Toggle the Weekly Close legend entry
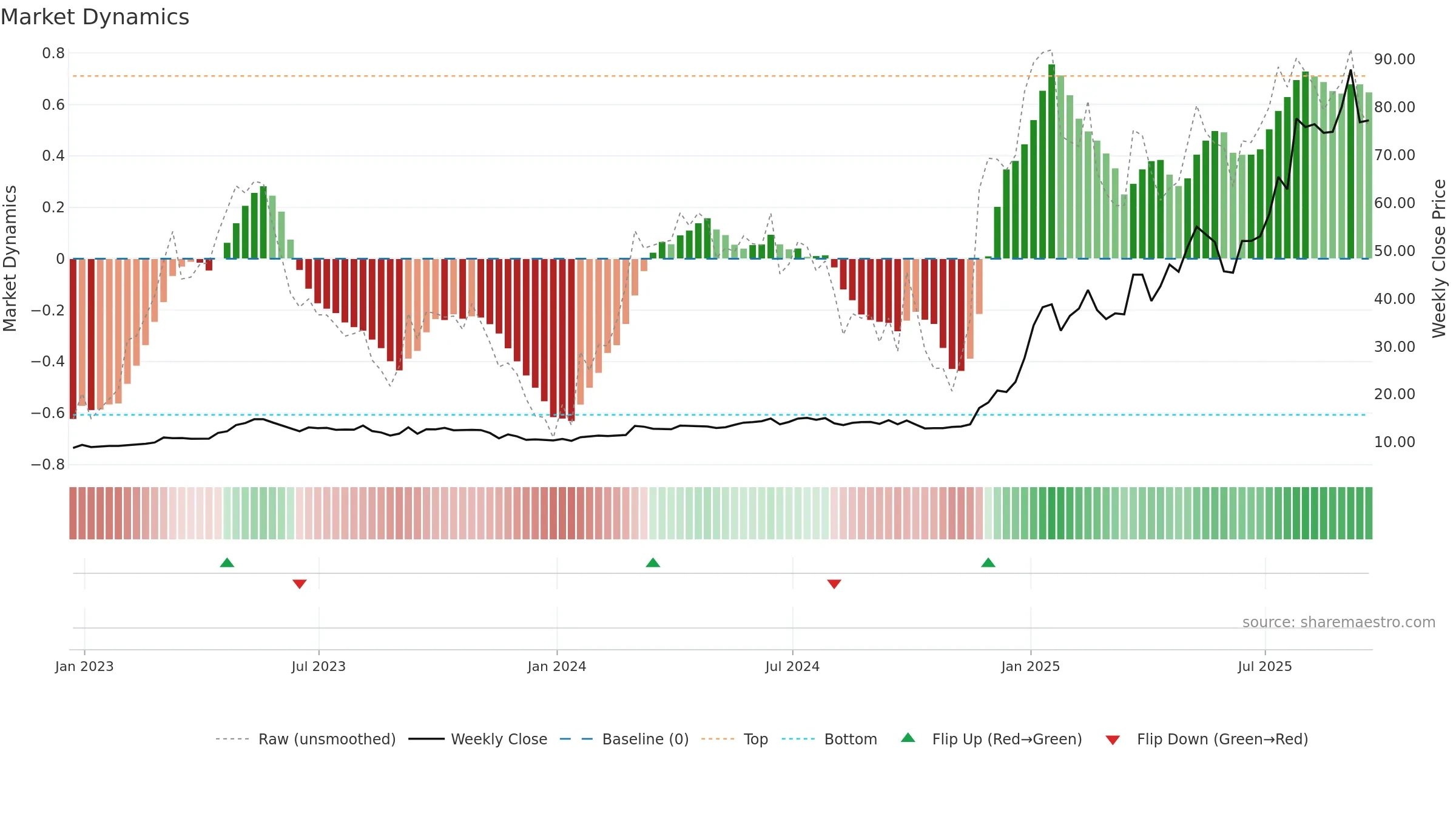The image size is (1456, 819). coord(478,739)
